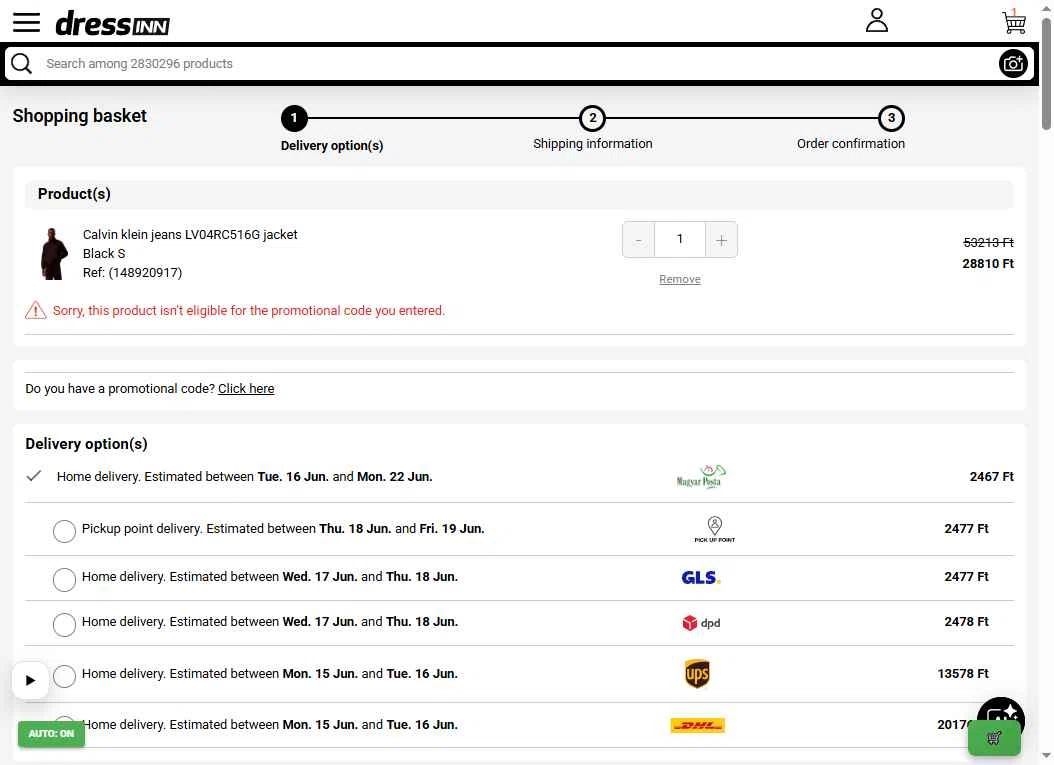Open the Calvin Klein jacket thumbnail
The height and width of the screenshot is (765, 1054).
click(54, 253)
